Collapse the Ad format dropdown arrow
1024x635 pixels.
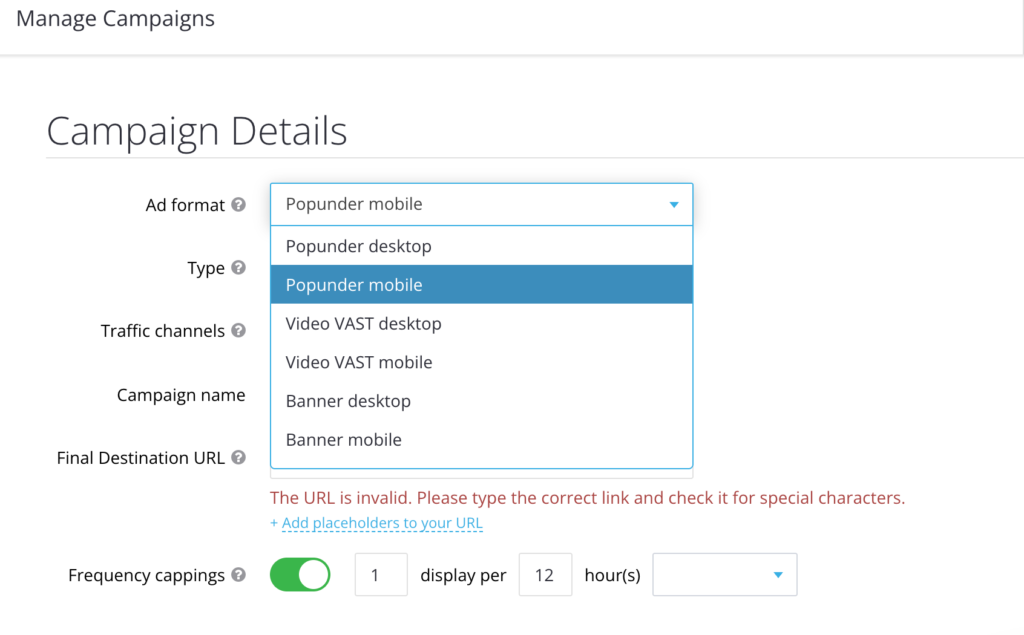674,204
